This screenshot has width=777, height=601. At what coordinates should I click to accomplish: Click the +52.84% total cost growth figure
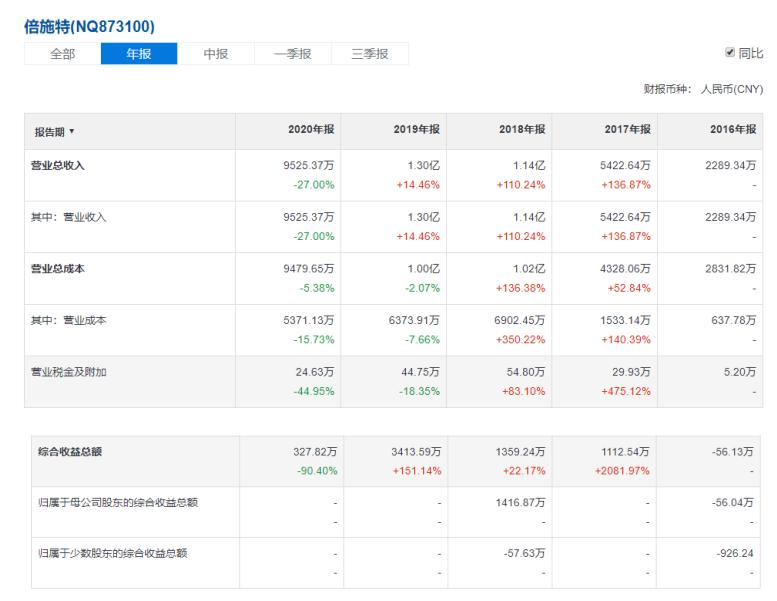click(x=629, y=288)
